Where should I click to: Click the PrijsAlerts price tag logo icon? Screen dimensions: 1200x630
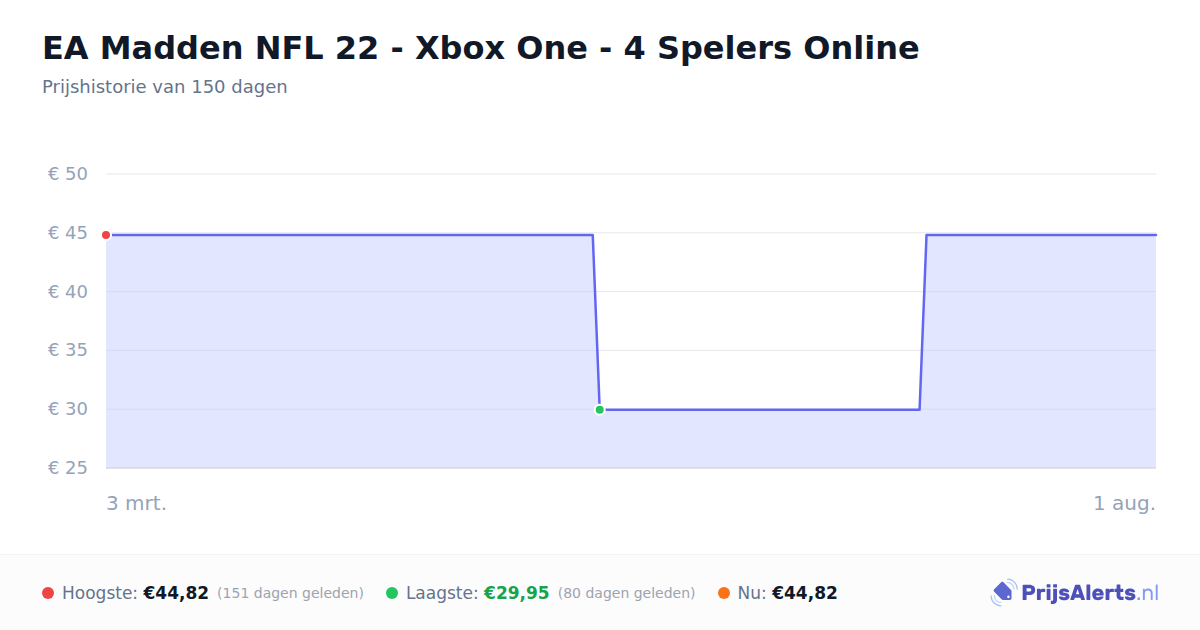(x=1003, y=593)
